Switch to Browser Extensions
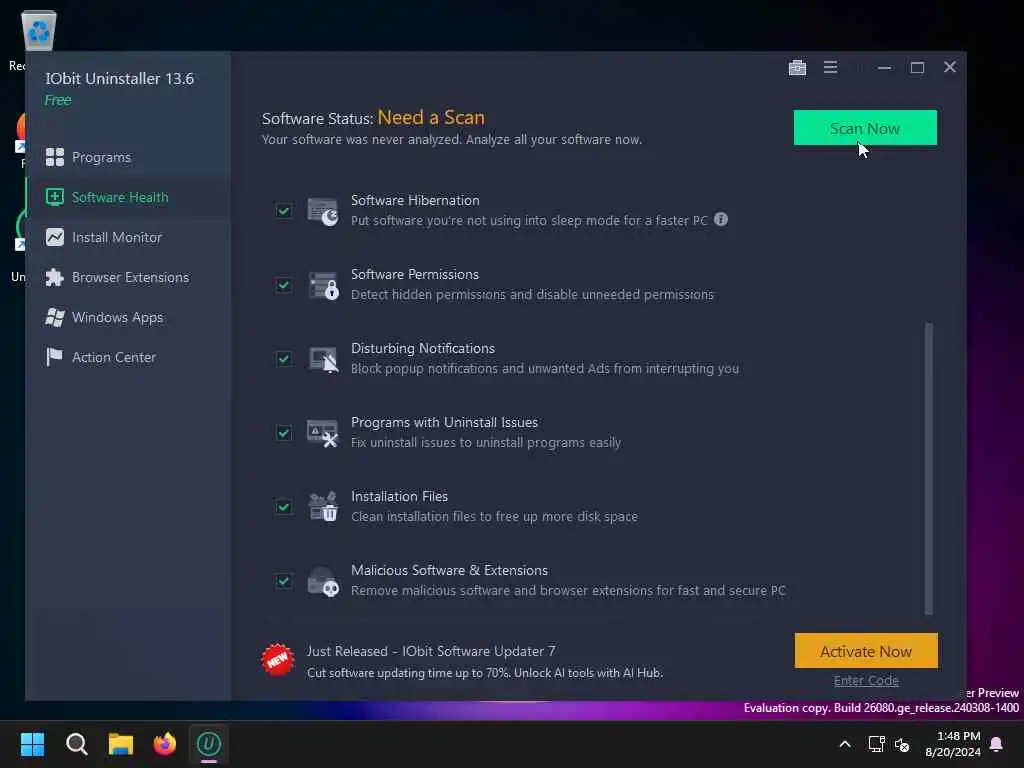Viewport: 1024px width, 768px height. click(x=129, y=278)
